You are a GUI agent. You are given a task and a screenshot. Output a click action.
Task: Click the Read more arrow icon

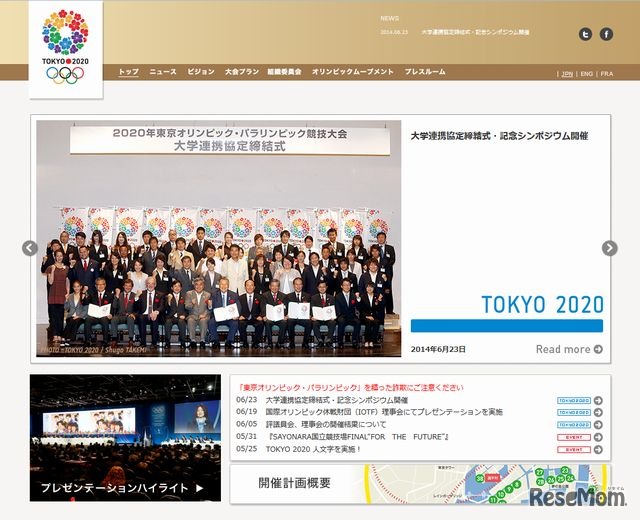coord(598,349)
